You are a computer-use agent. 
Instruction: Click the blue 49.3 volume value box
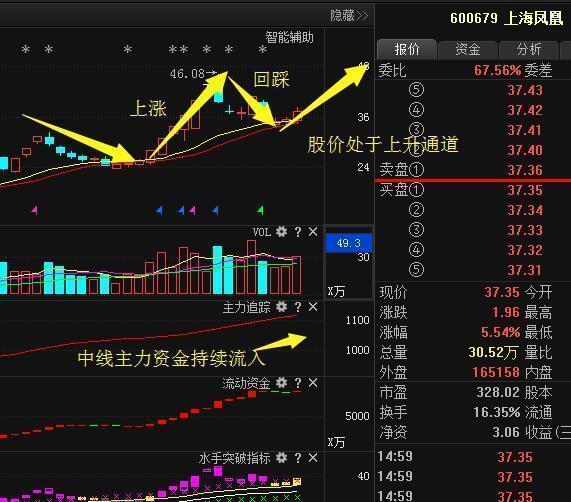348,243
